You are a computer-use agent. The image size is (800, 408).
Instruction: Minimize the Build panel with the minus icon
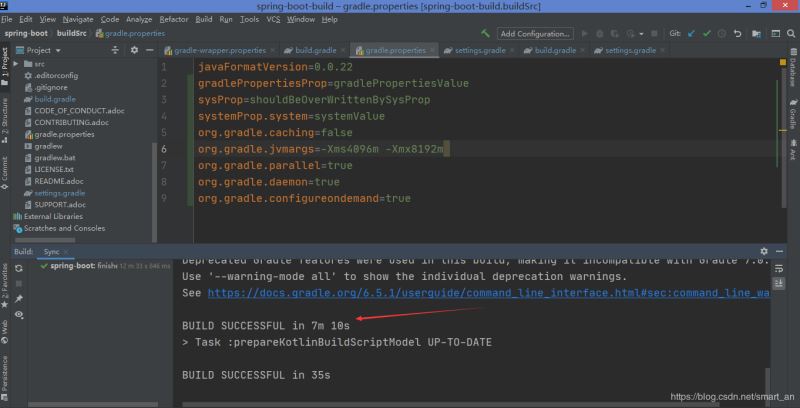click(x=779, y=251)
